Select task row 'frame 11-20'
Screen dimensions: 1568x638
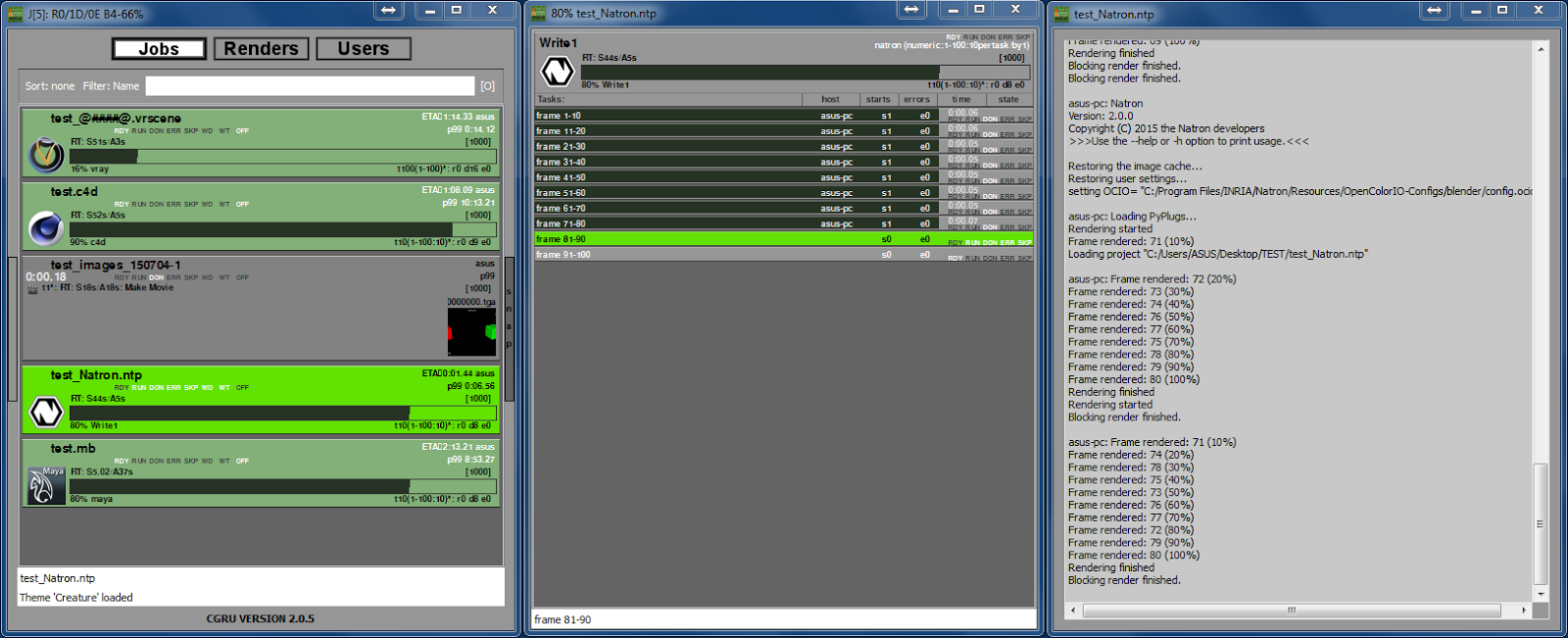tap(783, 131)
